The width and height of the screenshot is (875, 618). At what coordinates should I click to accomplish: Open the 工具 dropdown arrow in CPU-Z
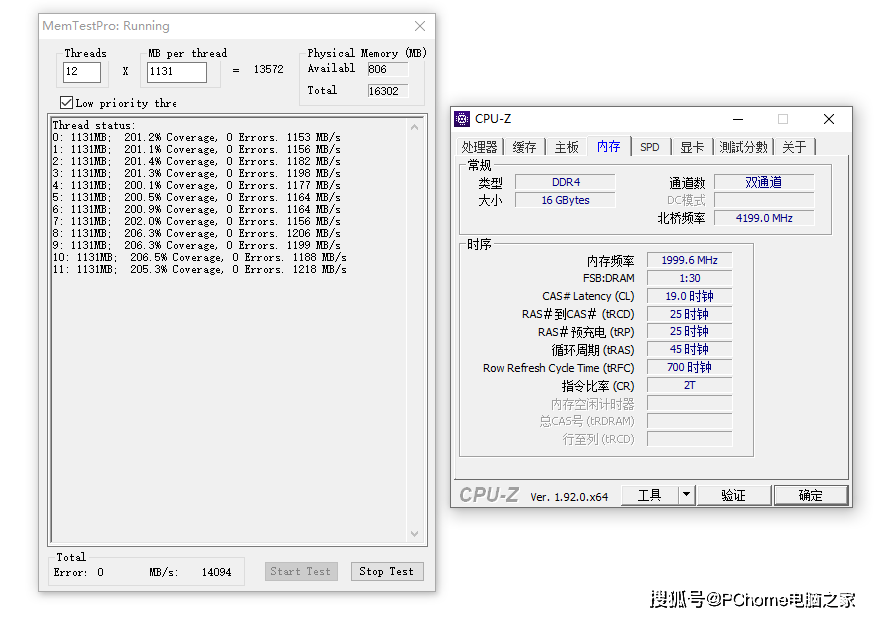tap(686, 495)
